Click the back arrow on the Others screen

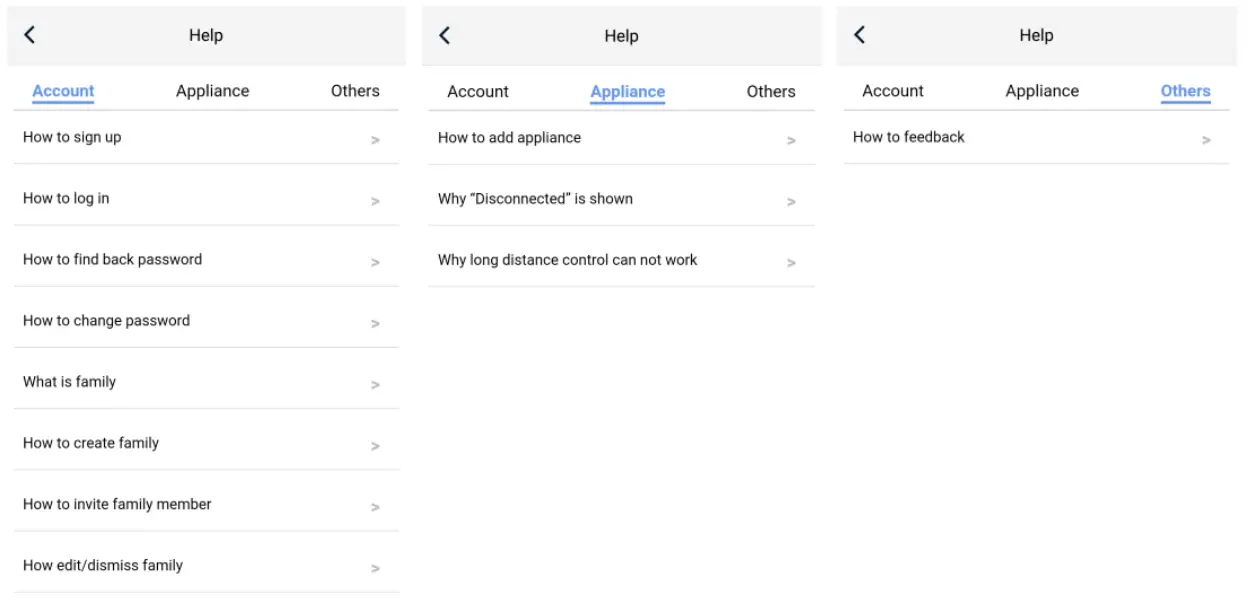(x=860, y=34)
